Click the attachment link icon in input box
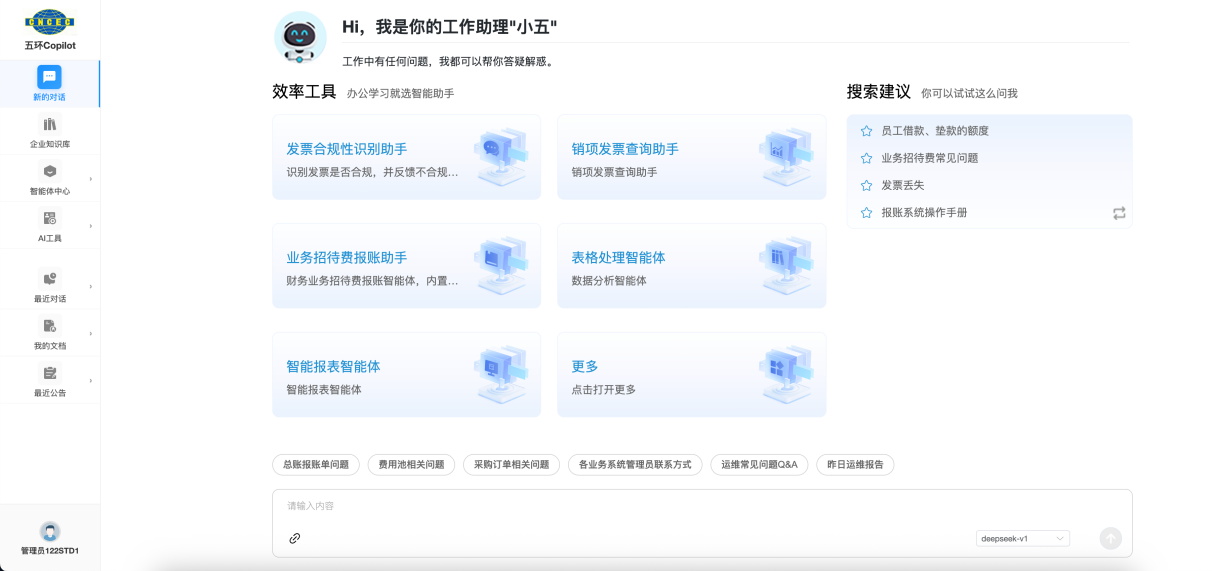The image size is (1212, 571). click(295, 538)
